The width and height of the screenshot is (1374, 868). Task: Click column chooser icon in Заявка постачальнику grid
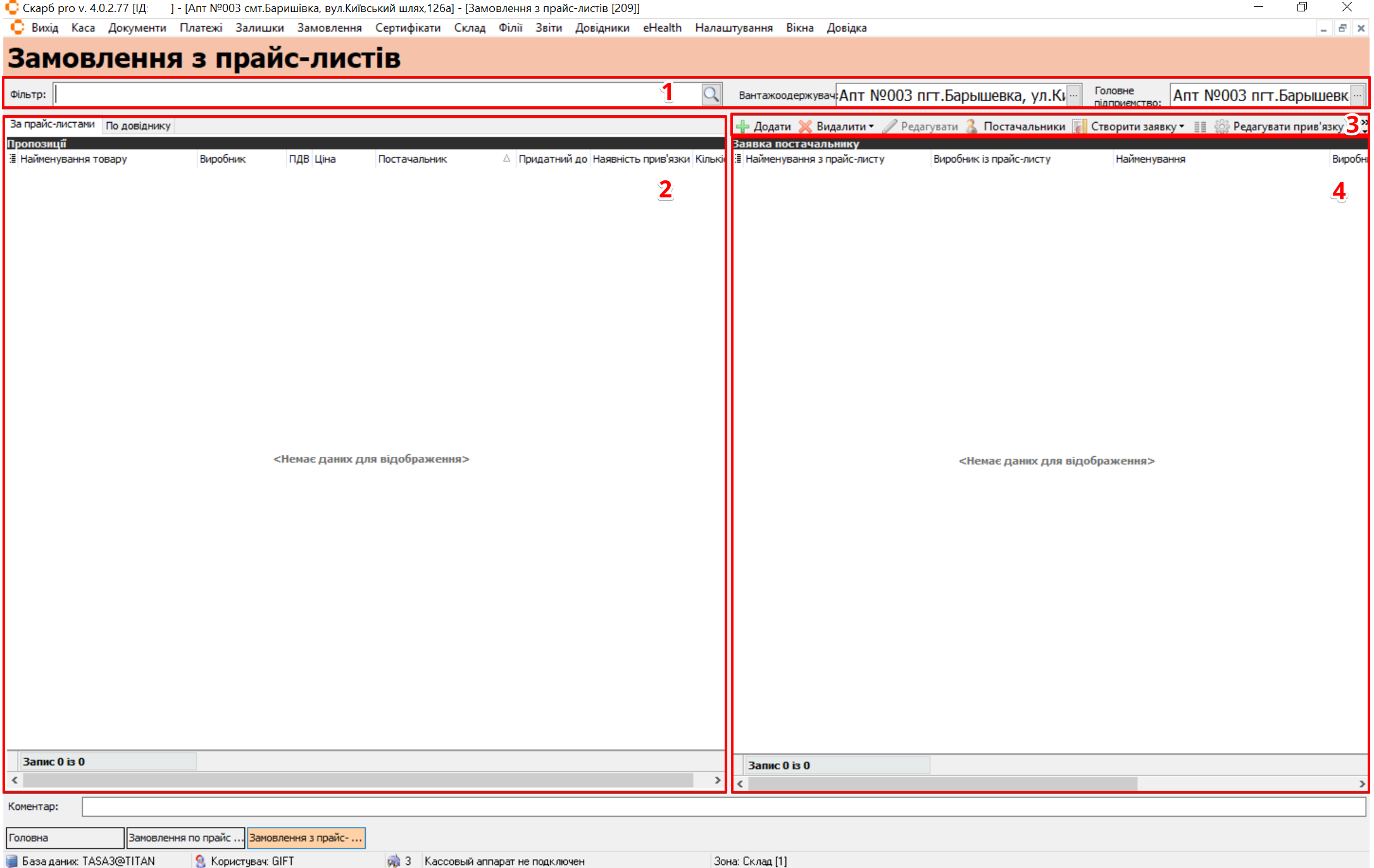point(738,159)
